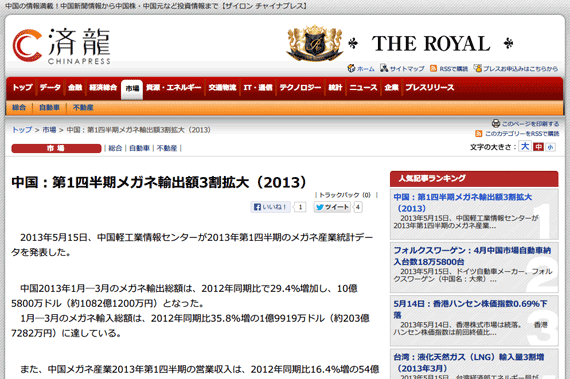Click the Facebook like count 1

(300, 207)
